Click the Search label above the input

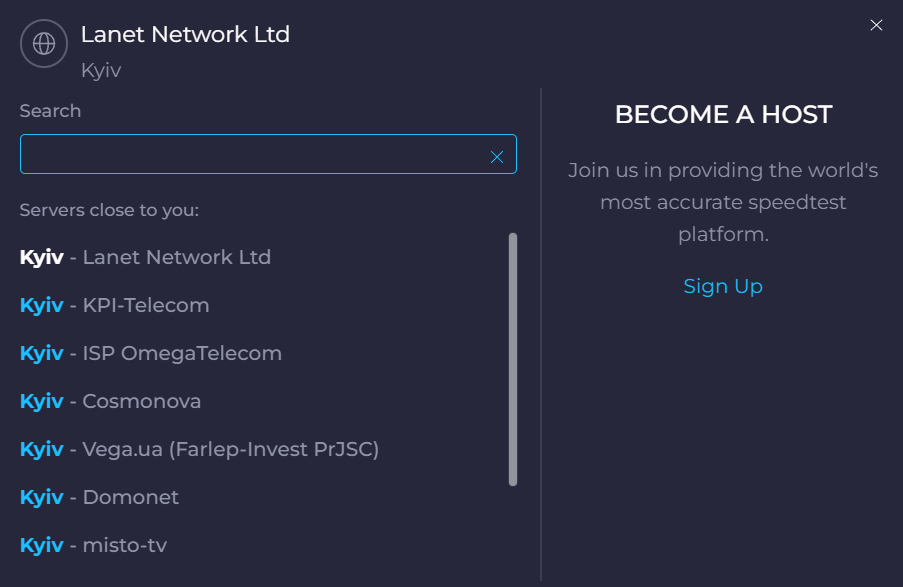coord(50,111)
